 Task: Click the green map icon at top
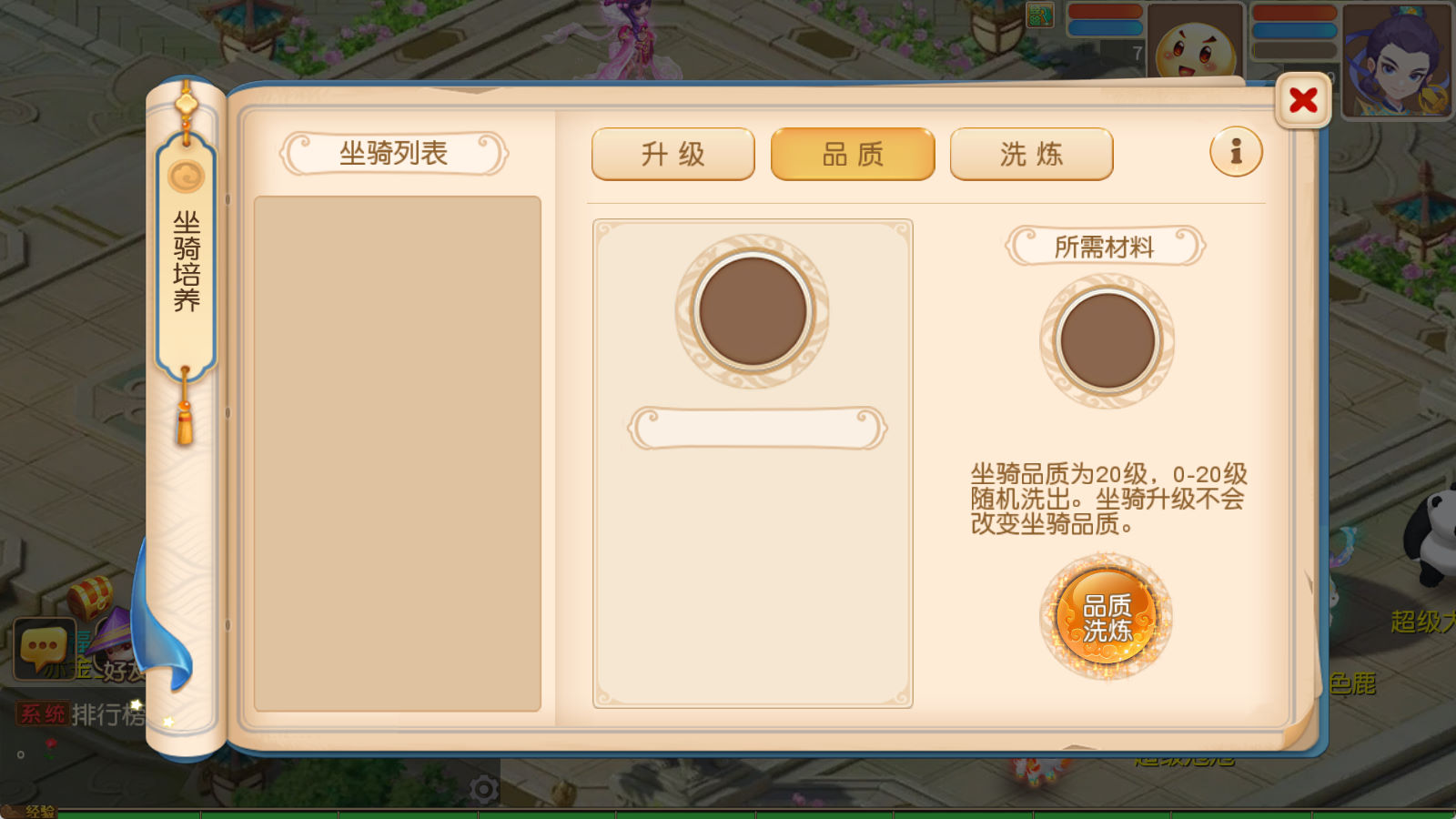coord(1040,15)
